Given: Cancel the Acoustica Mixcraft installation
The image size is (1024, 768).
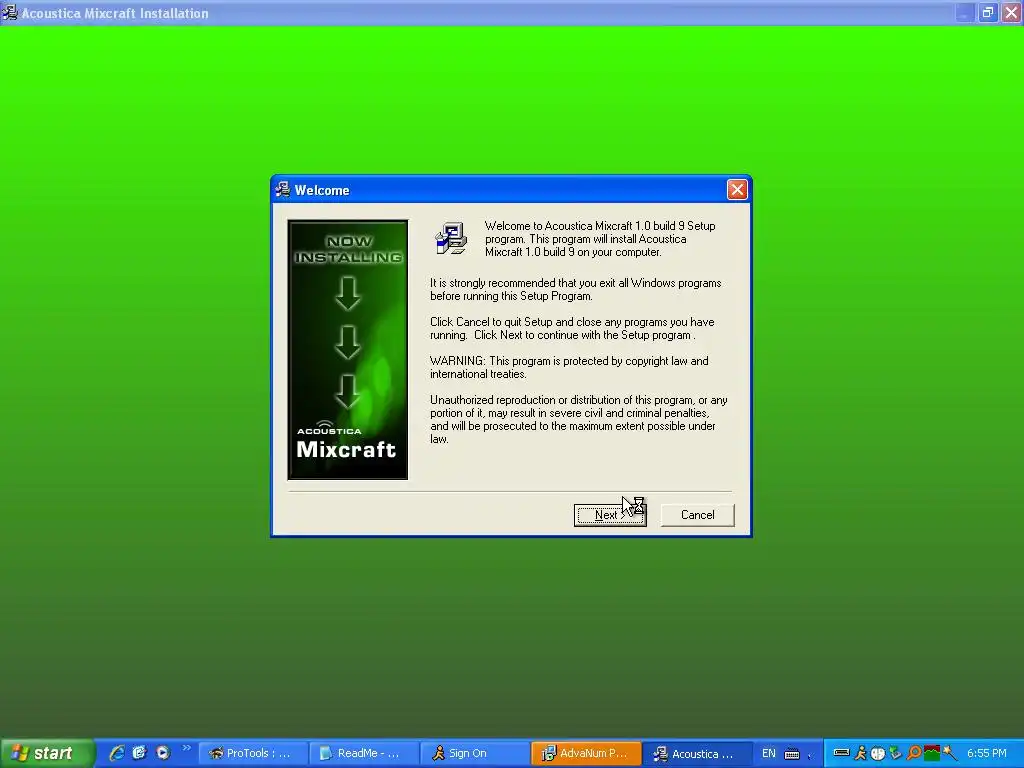Looking at the screenshot, I should point(697,515).
